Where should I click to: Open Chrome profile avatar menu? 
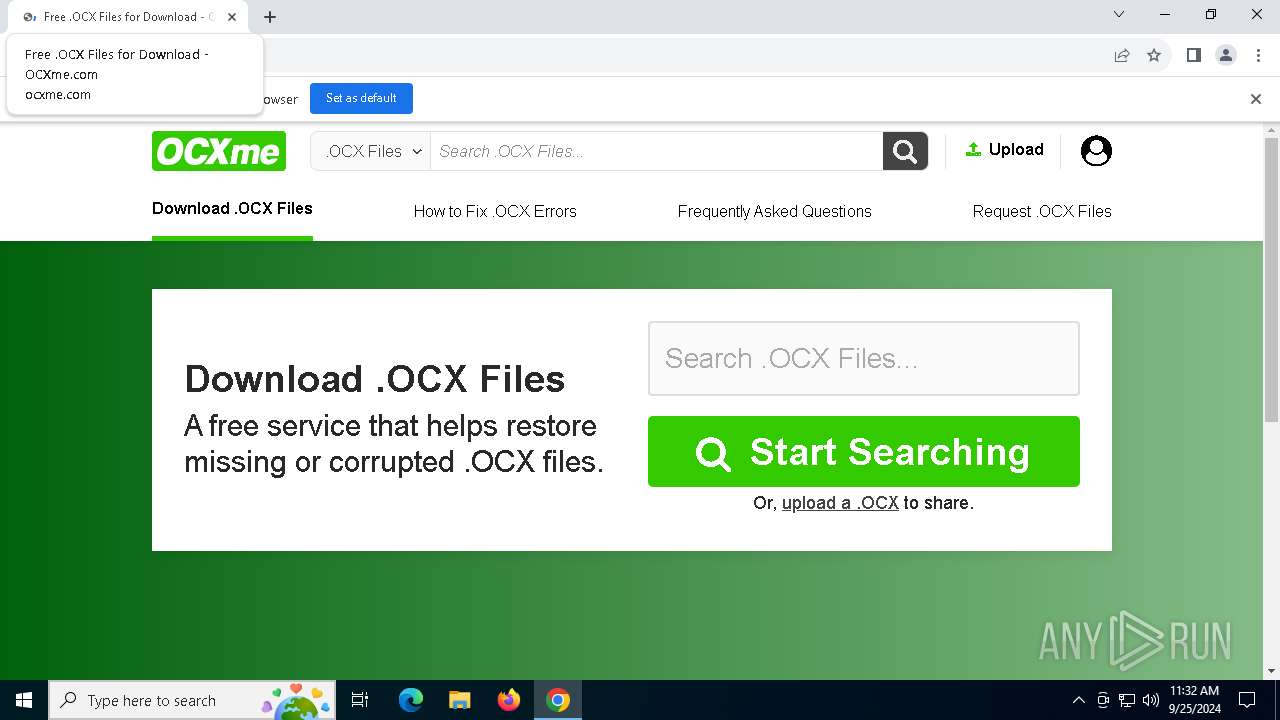pyautogui.click(x=1226, y=55)
